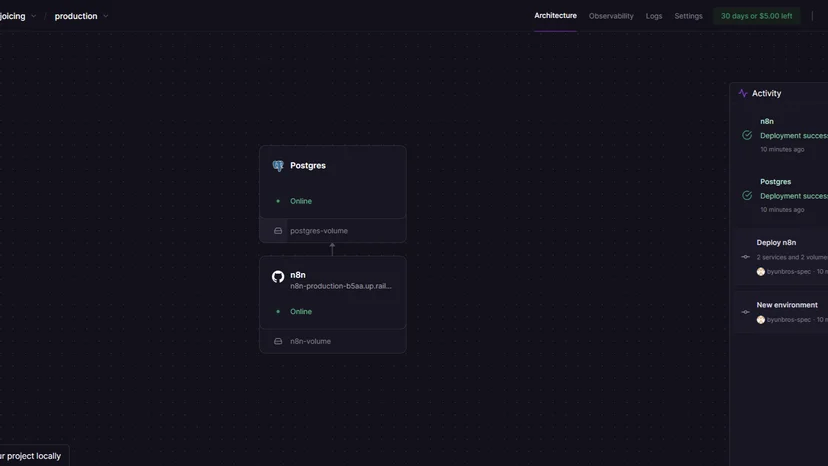Click the Activity pulse icon
The width and height of the screenshot is (828, 466).
click(x=743, y=93)
